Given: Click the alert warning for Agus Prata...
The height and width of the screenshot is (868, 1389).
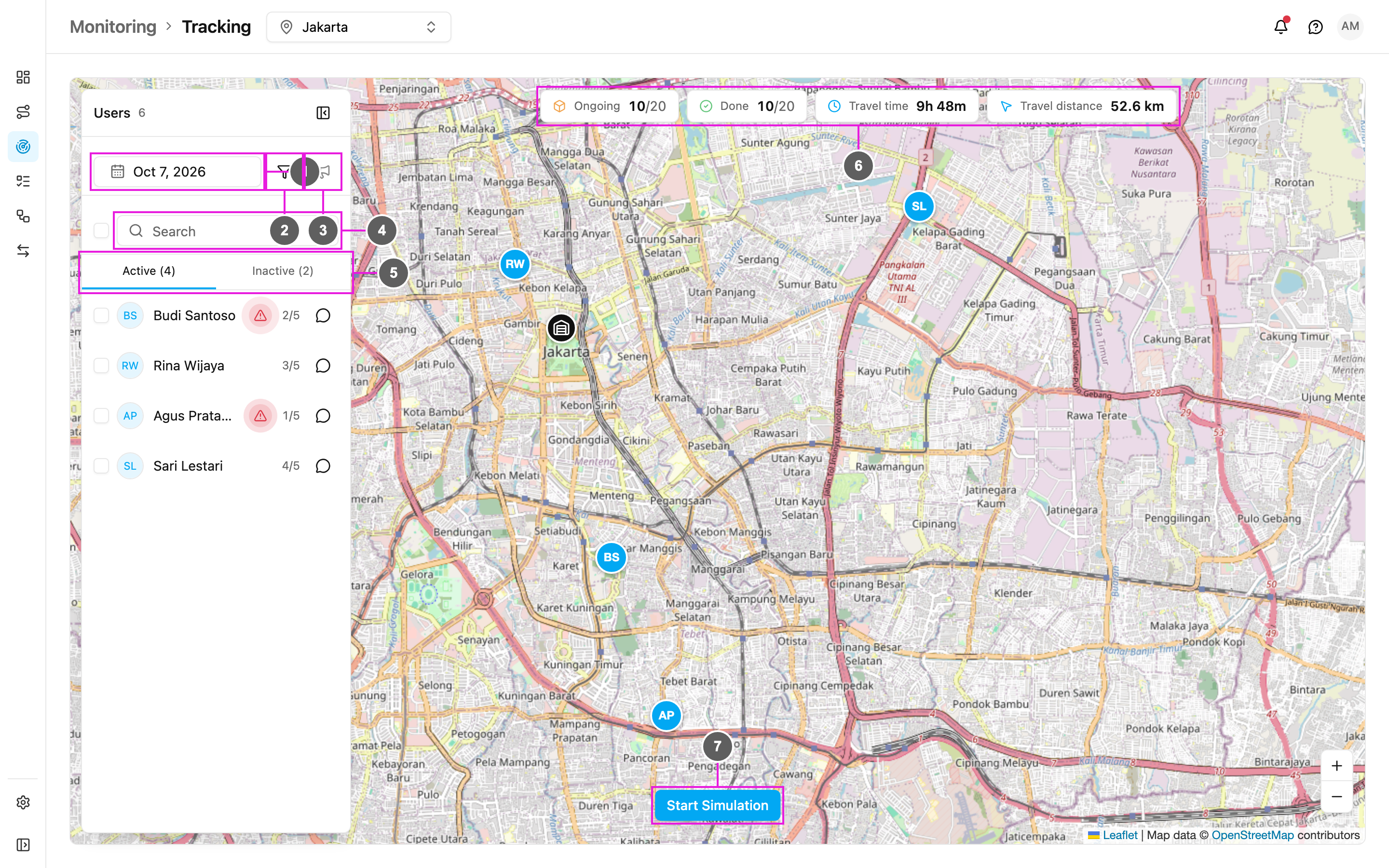Looking at the screenshot, I should (x=260, y=416).
